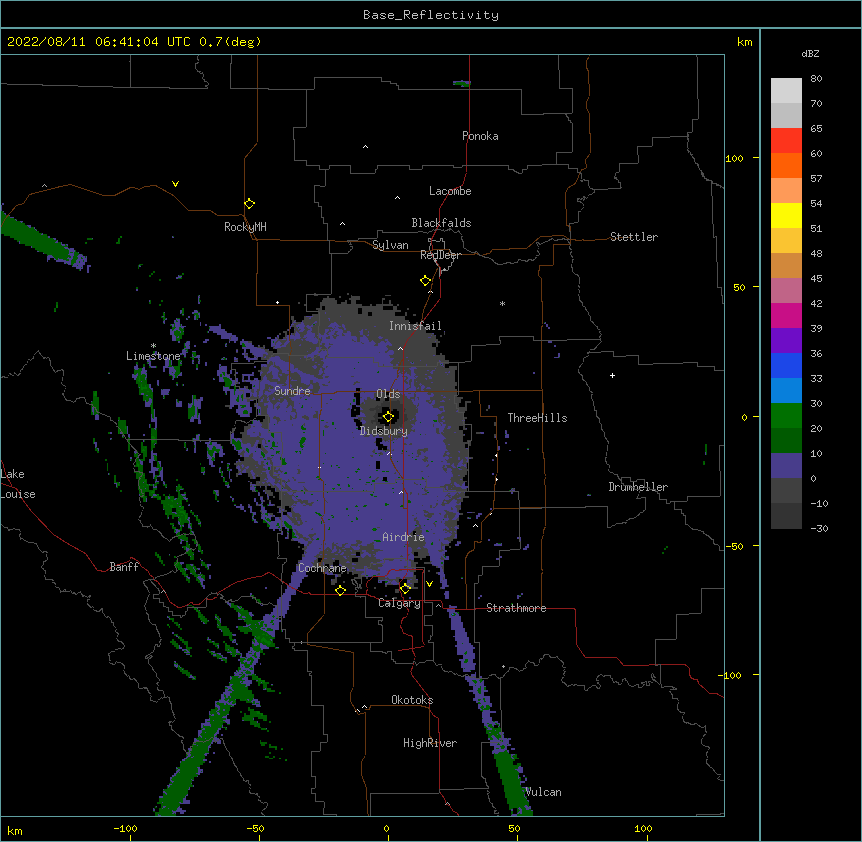
Task: Click the Lake Louise label
Action: (18, 484)
